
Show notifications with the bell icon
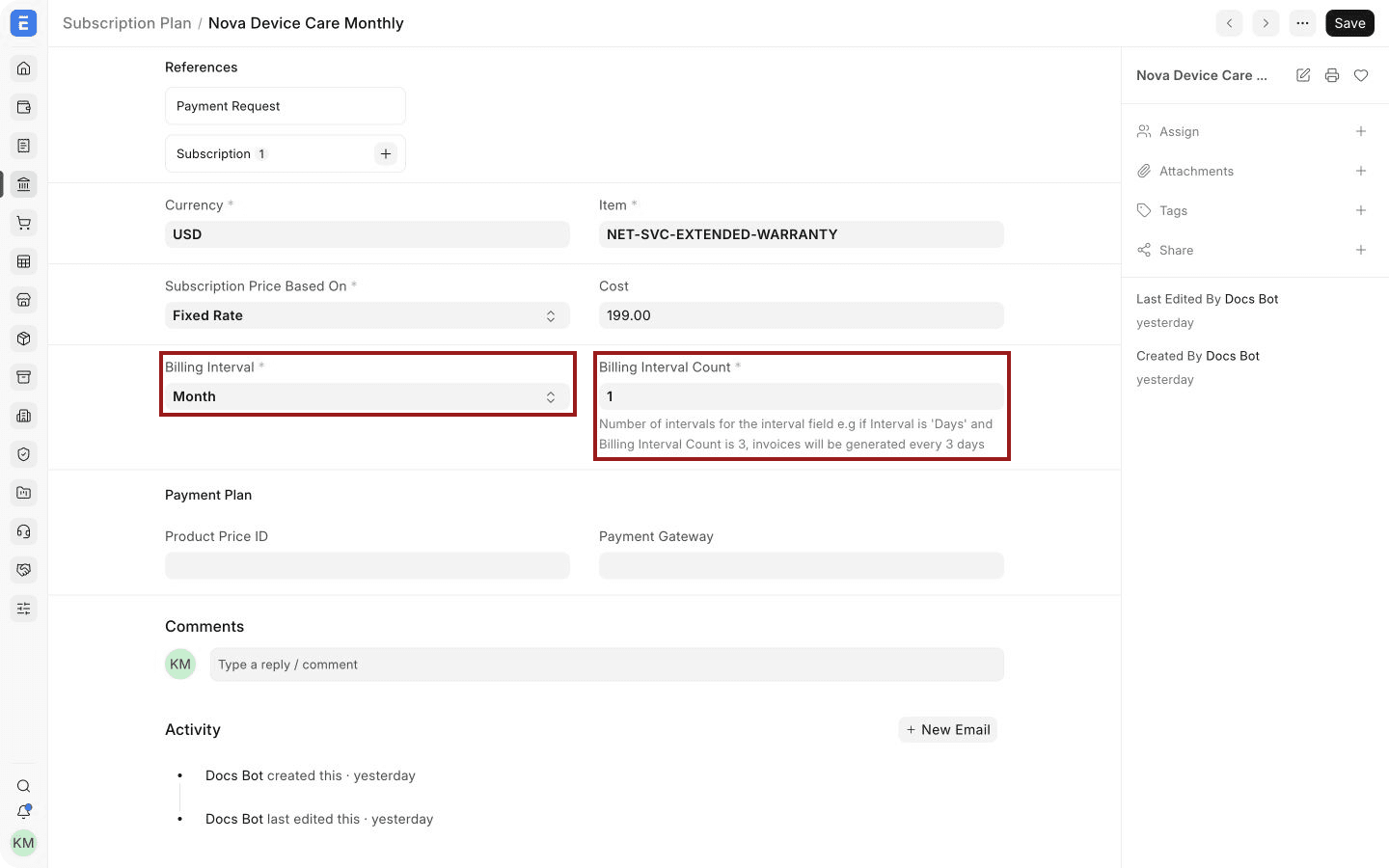(x=24, y=812)
